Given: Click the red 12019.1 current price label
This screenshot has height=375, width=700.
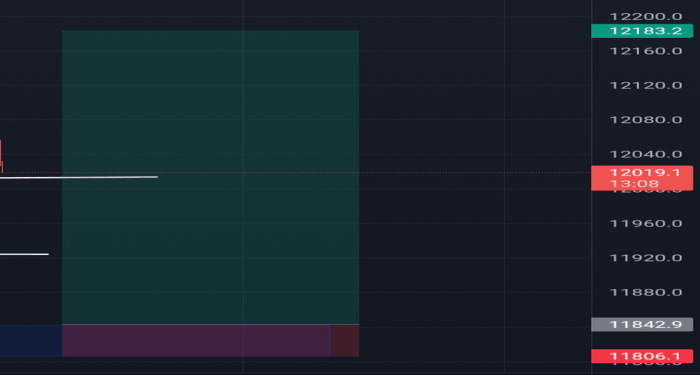Looking at the screenshot, I should pyautogui.click(x=642, y=173).
